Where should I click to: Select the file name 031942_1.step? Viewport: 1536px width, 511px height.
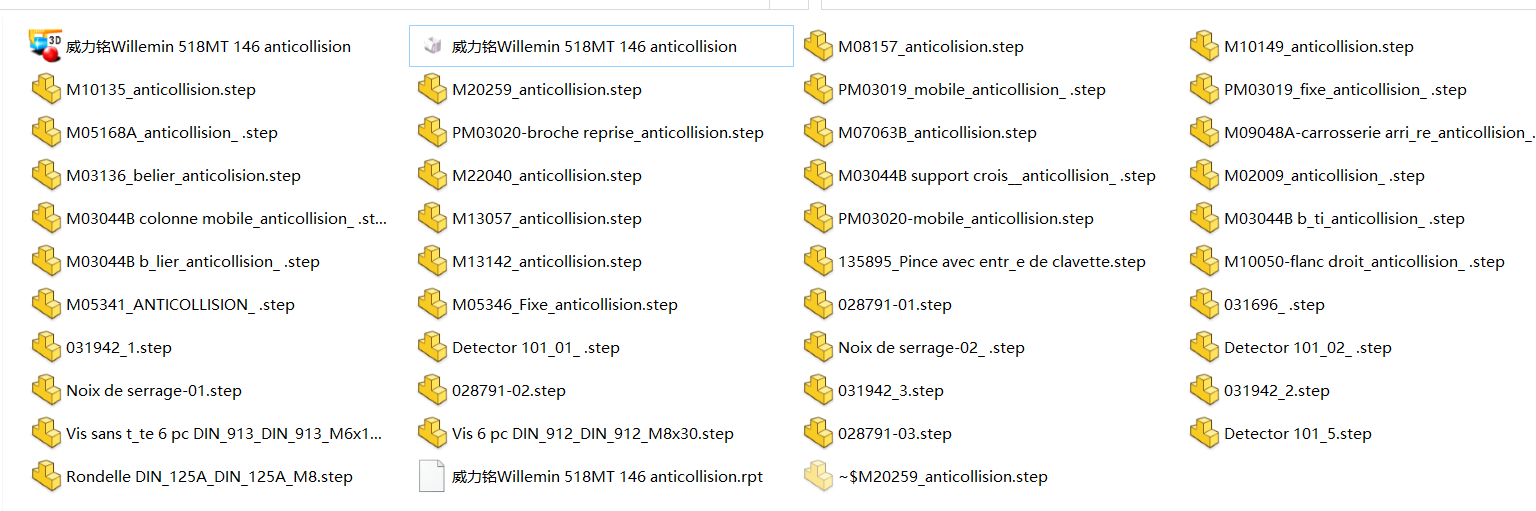[119, 348]
